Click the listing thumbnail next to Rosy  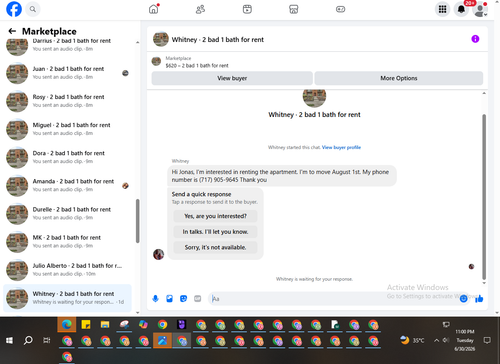coord(17,101)
